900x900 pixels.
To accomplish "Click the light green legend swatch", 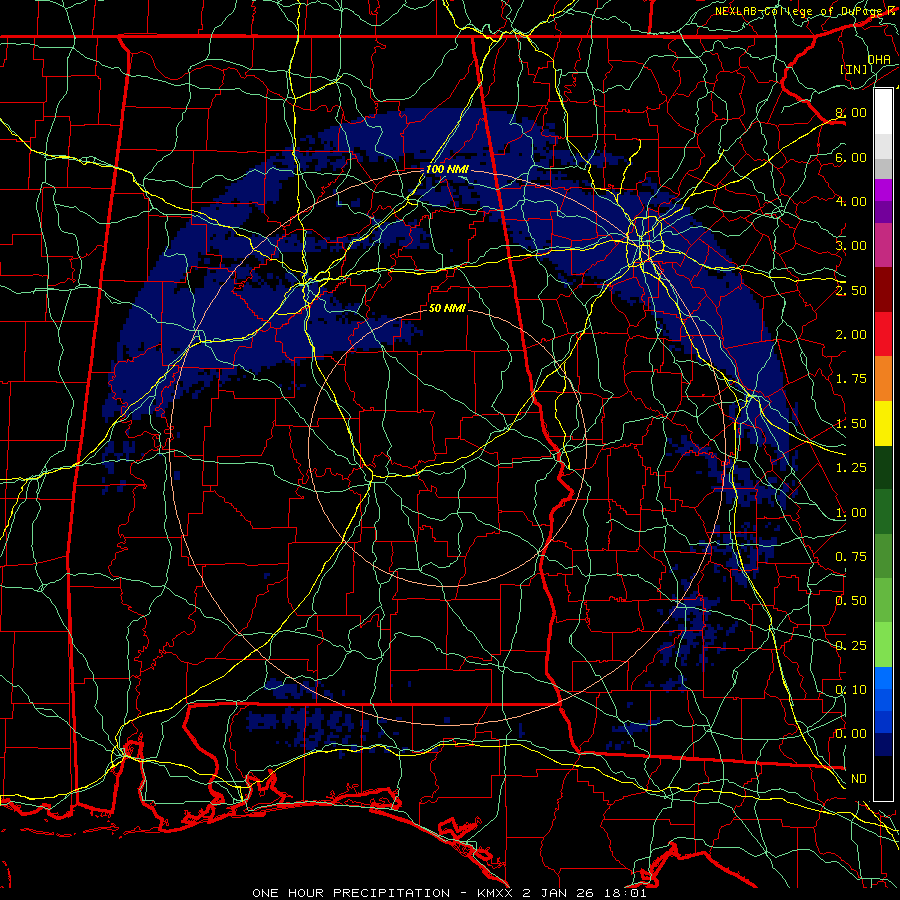I will pos(883,645).
